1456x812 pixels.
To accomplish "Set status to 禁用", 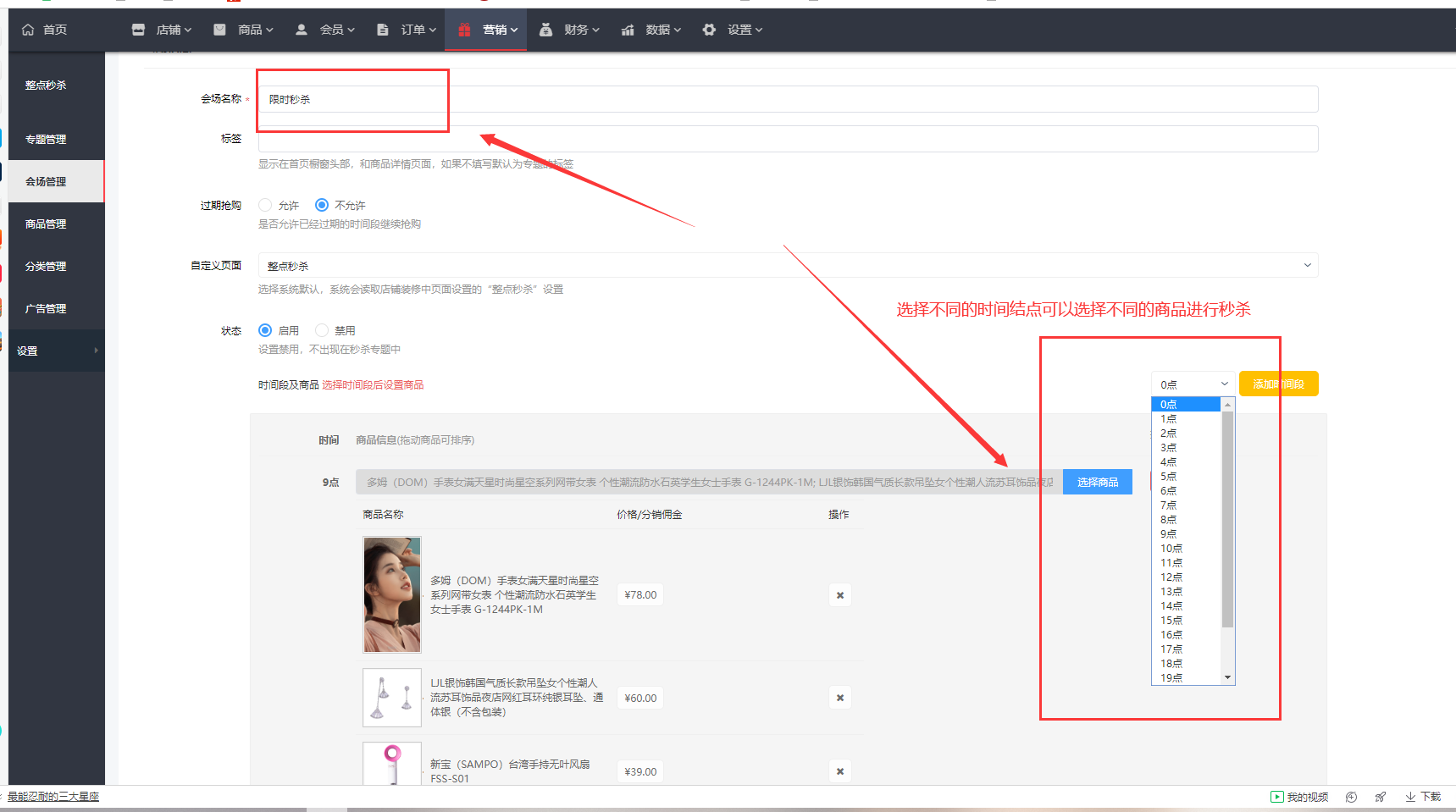I will point(322,330).
